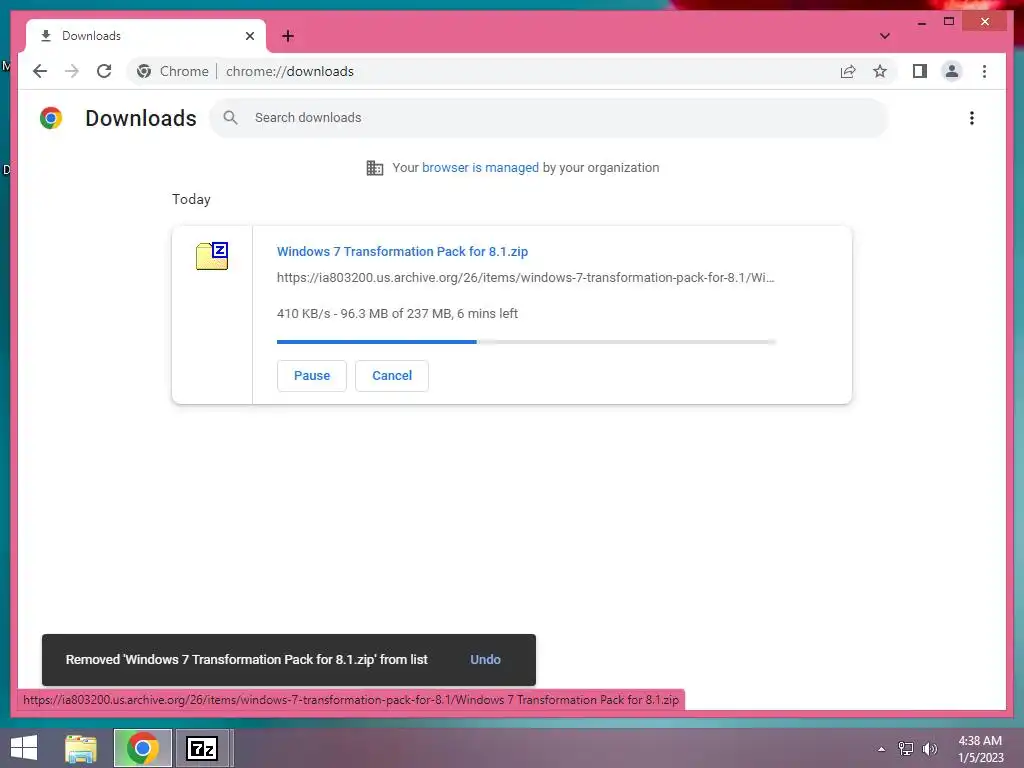The height and width of the screenshot is (768, 1024).
Task: Open the volume speaker tray icon
Action: pyautogui.click(x=929, y=749)
